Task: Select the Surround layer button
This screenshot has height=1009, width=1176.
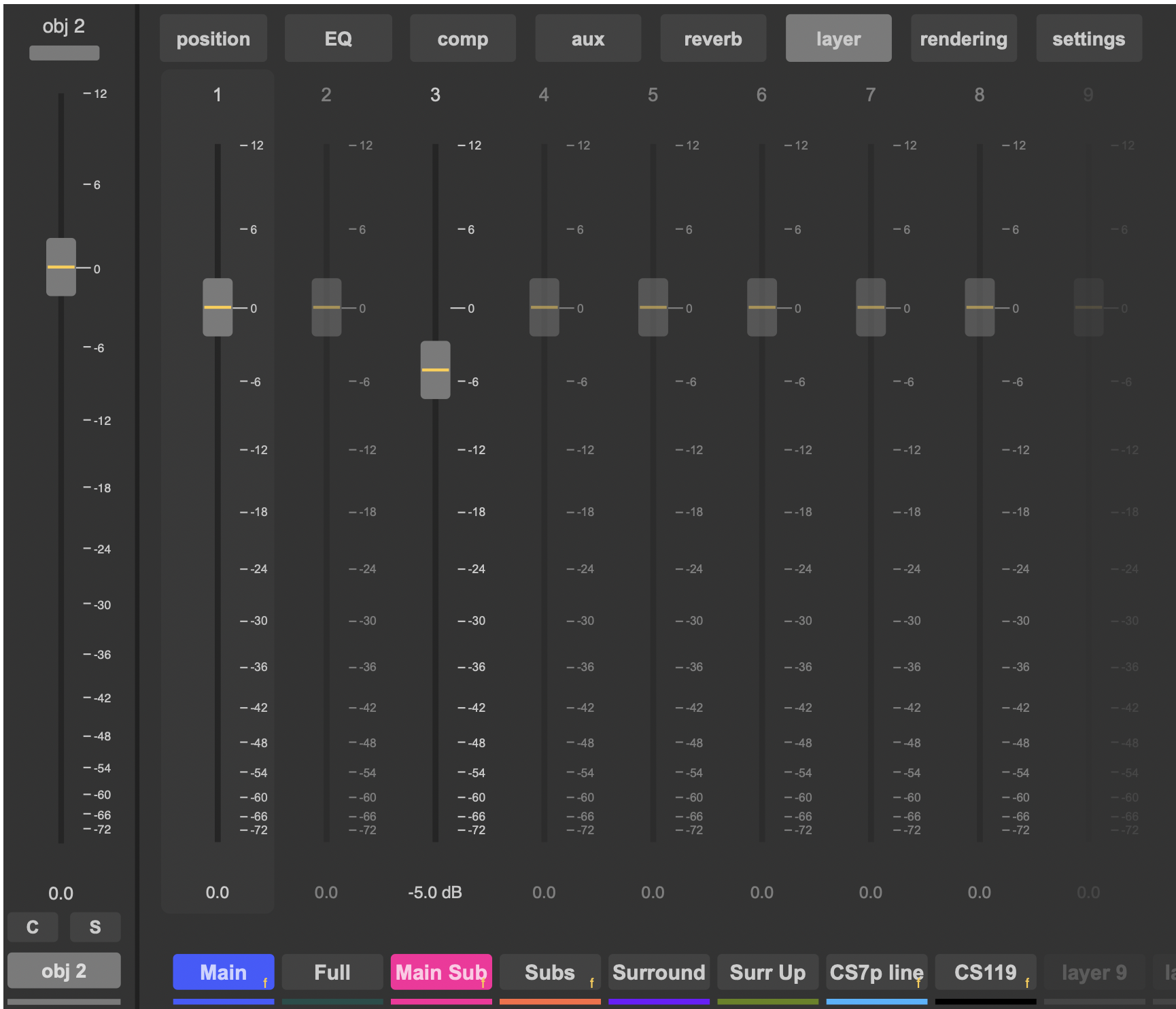Action: pyautogui.click(x=659, y=972)
